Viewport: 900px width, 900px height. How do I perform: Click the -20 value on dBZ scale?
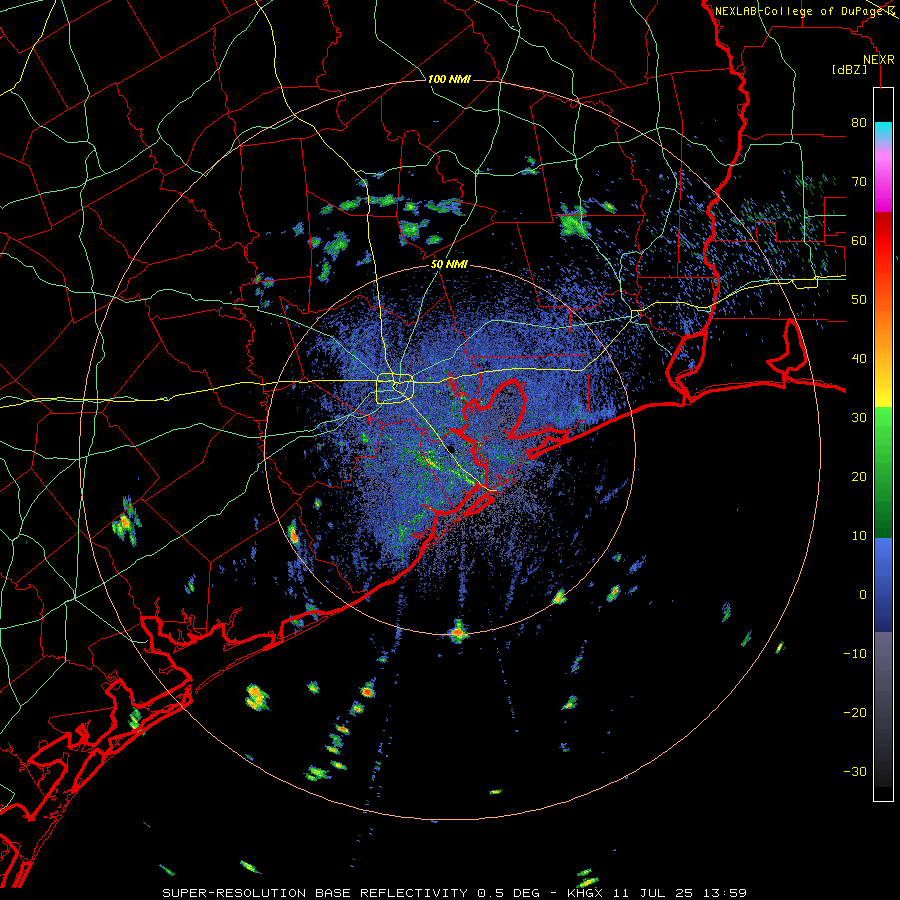pos(855,713)
